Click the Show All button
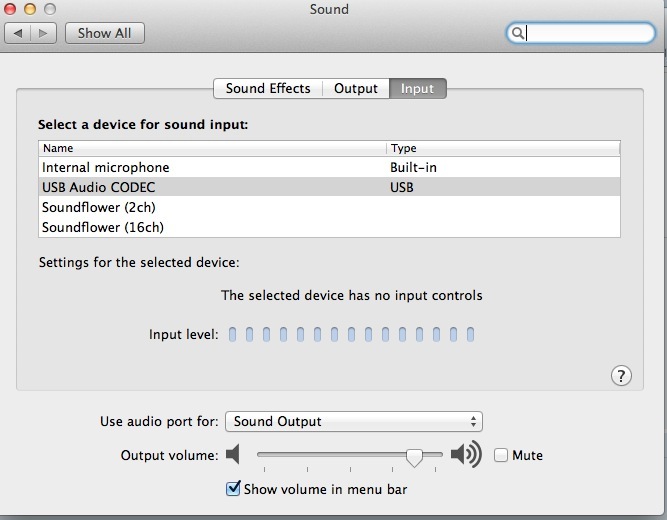 105,33
